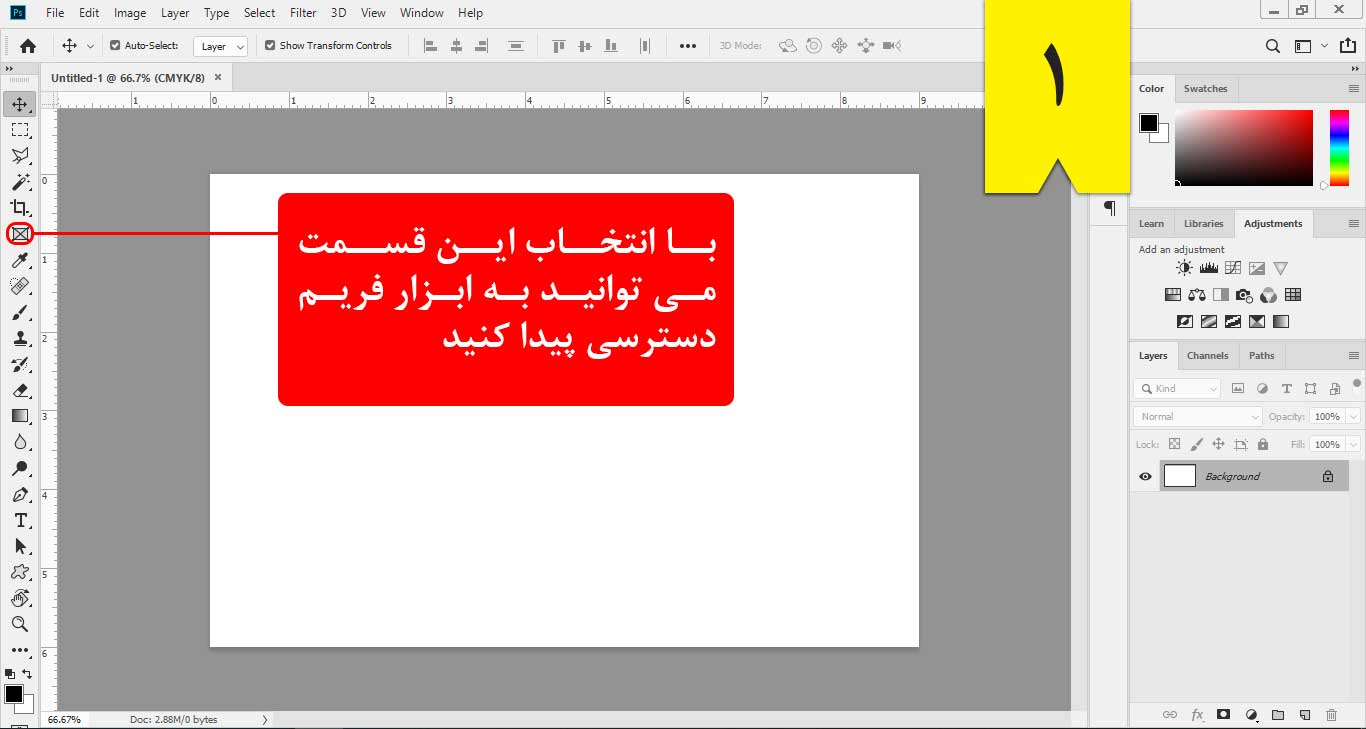The height and width of the screenshot is (729, 1366).
Task: Select the Pen tool
Action: (x=20, y=494)
